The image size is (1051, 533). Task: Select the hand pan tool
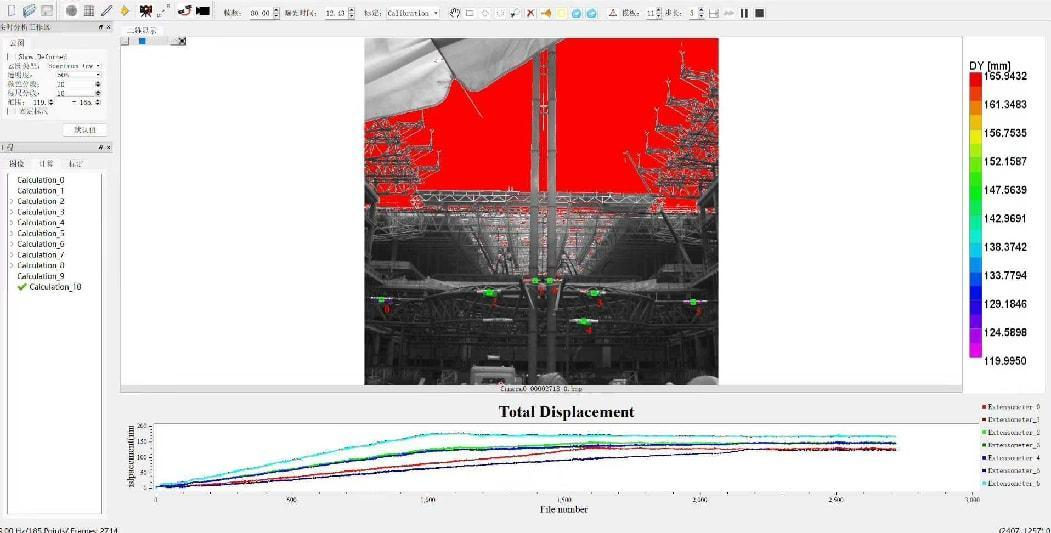click(x=455, y=12)
